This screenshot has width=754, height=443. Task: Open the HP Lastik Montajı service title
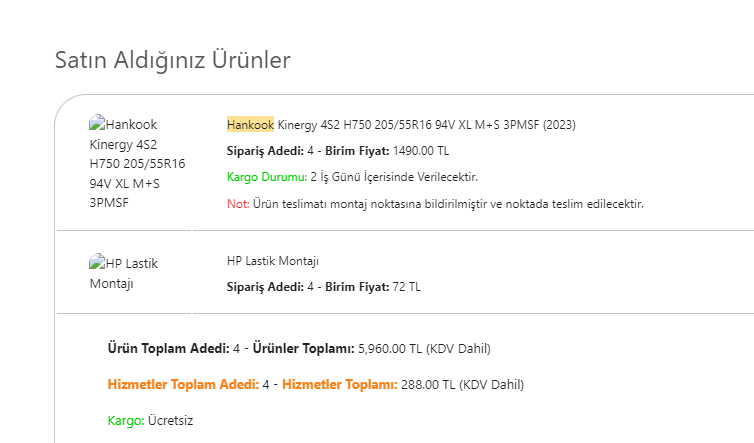point(273,261)
